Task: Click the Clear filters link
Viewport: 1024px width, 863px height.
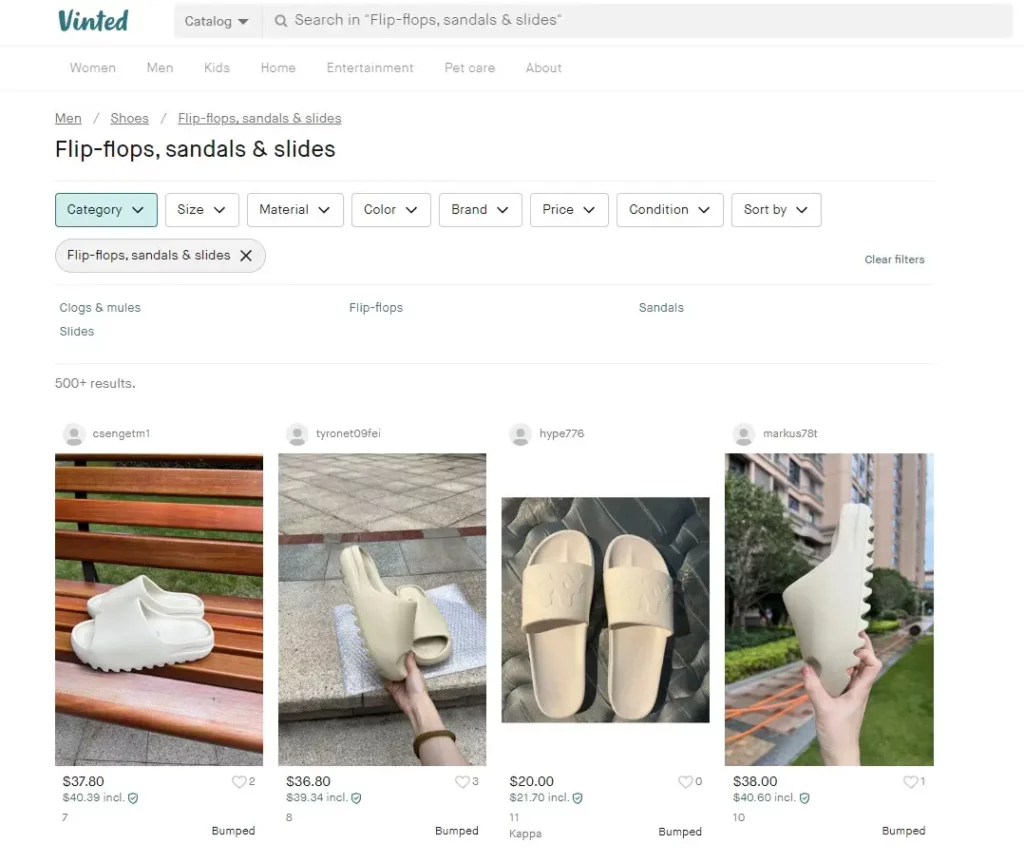Action: pyautogui.click(x=894, y=260)
